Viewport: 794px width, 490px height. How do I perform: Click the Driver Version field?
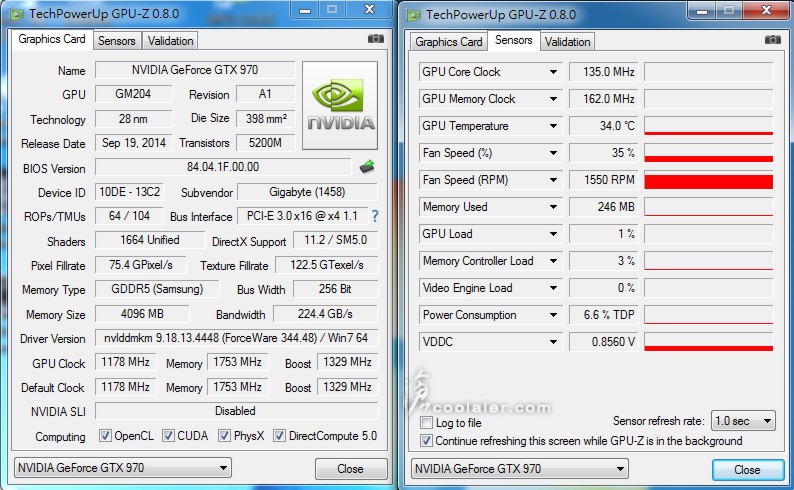point(236,338)
